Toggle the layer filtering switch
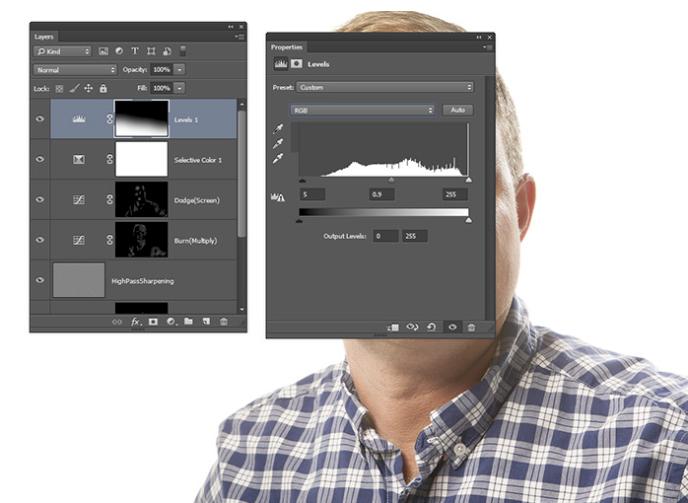The width and height of the screenshot is (688, 503). pyautogui.click(x=183, y=51)
